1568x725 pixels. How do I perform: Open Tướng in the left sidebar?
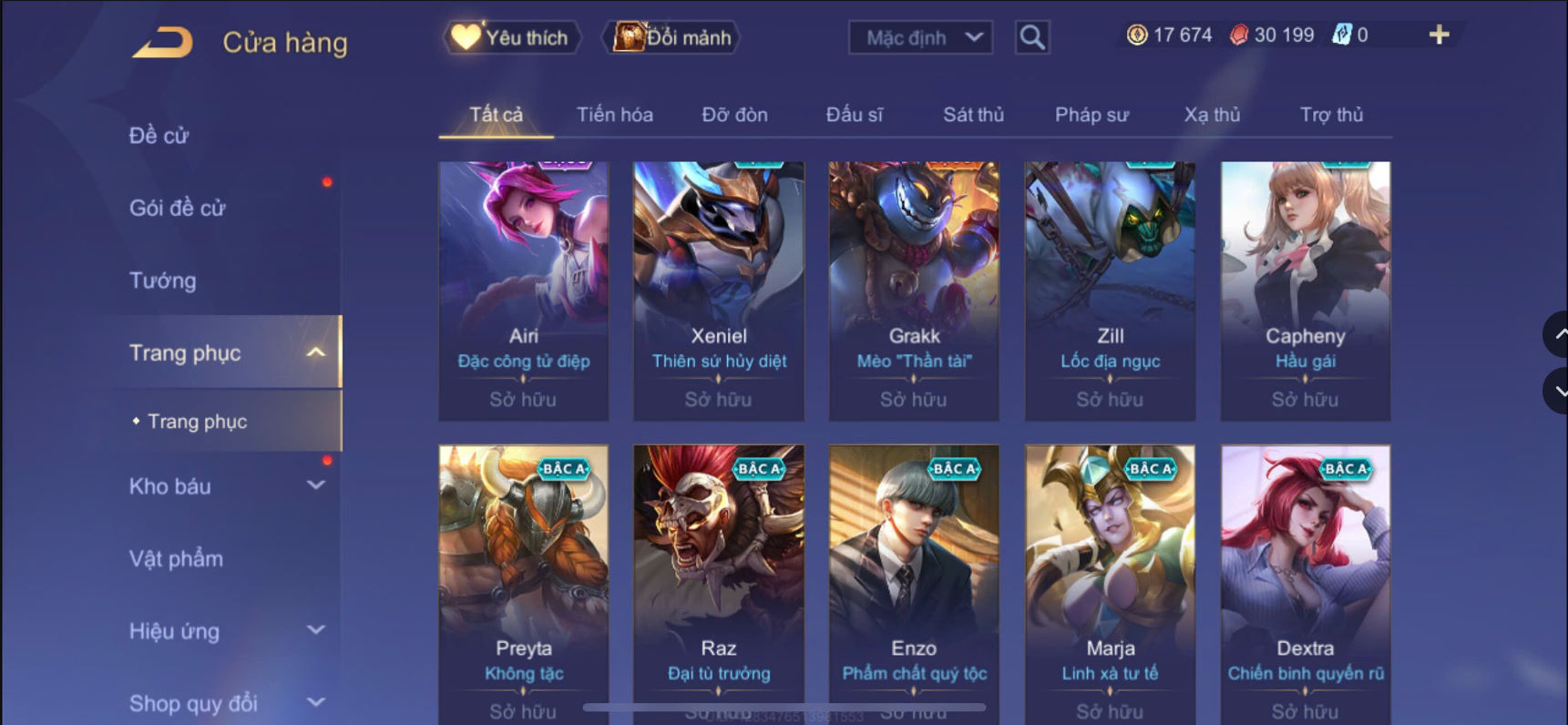[x=162, y=281]
